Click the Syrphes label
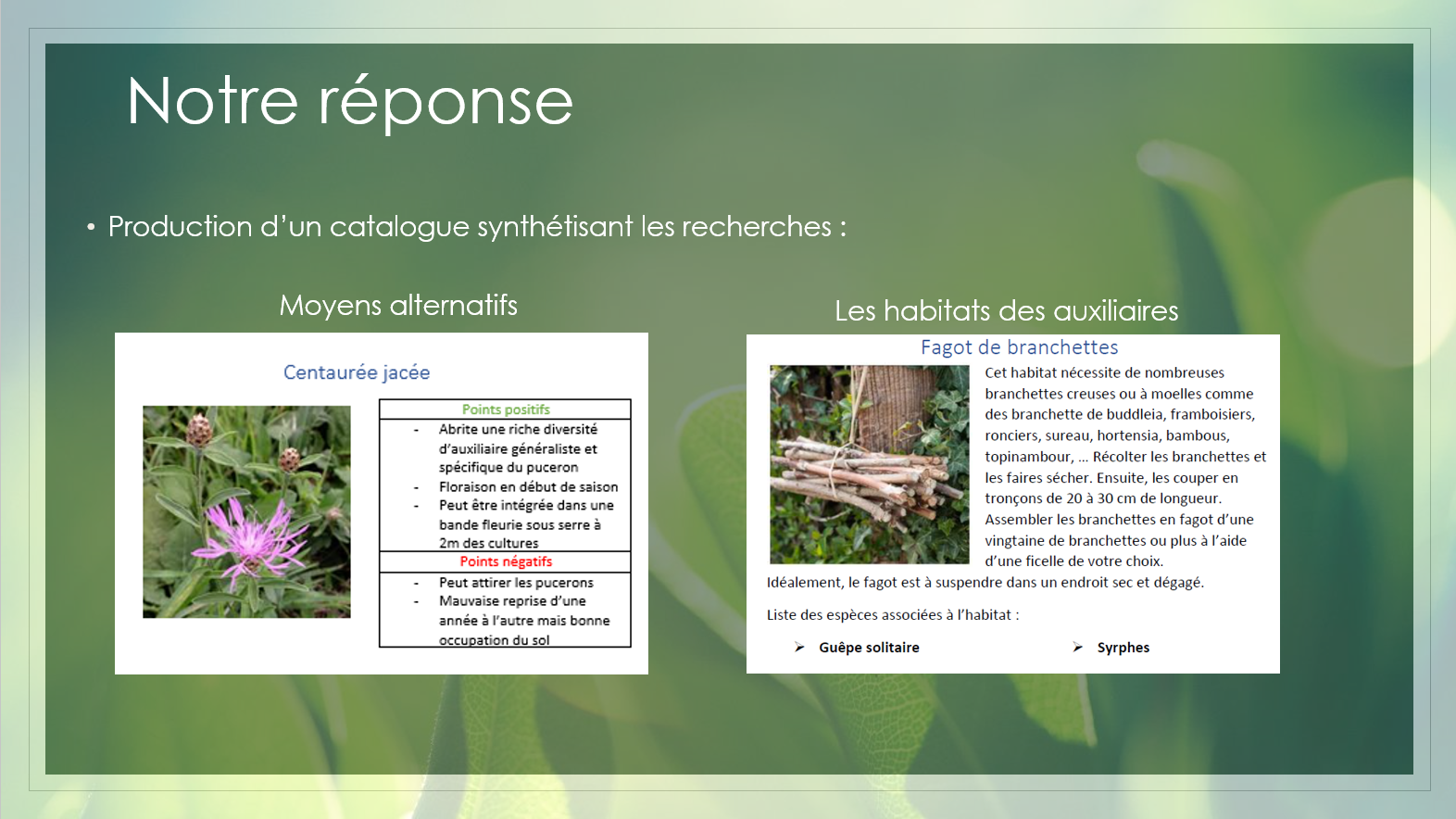1456x819 pixels. (1123, 648)
